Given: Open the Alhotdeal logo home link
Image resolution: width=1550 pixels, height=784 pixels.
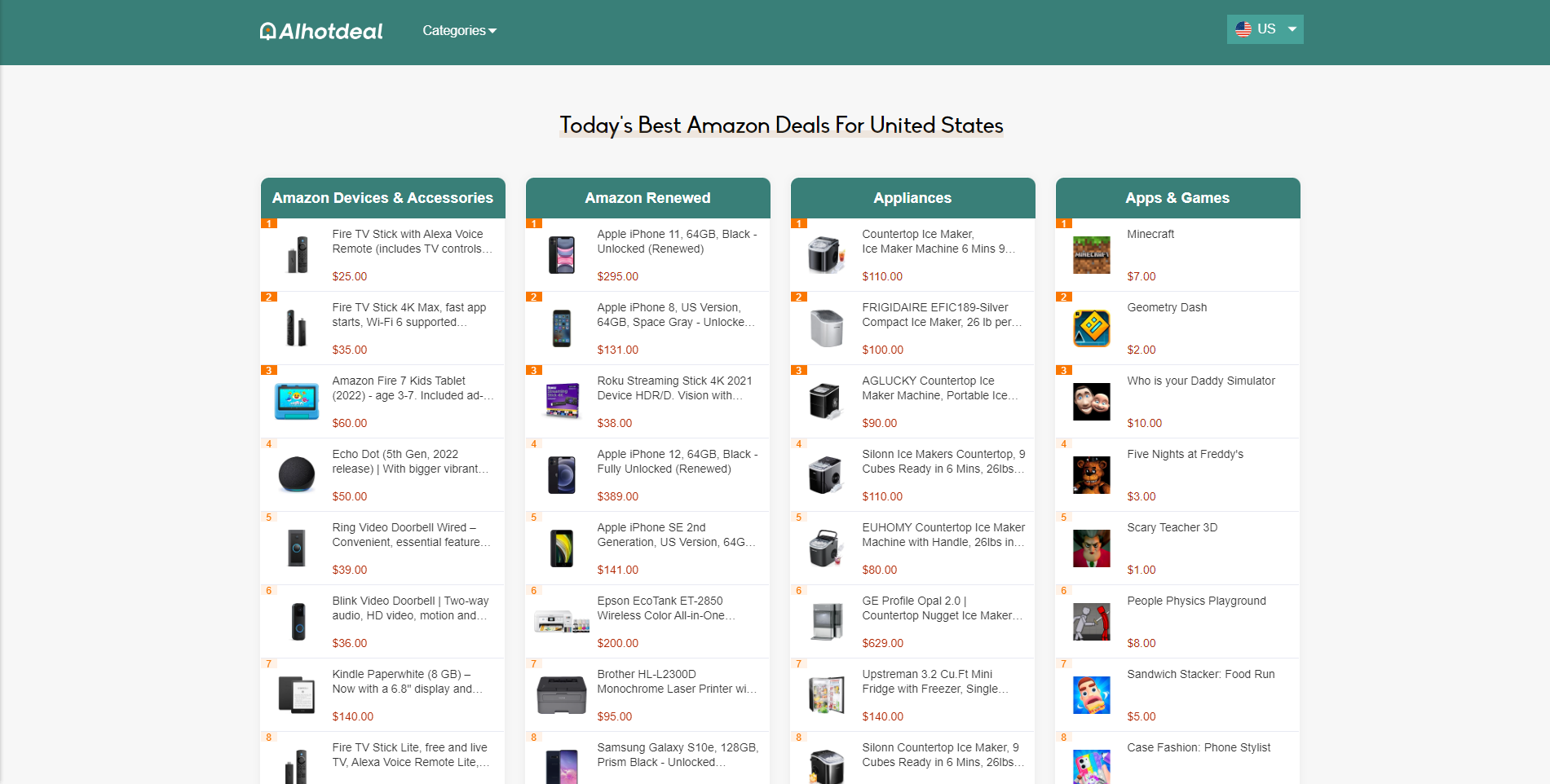Looking at the screenshot, I should point(321,31).
